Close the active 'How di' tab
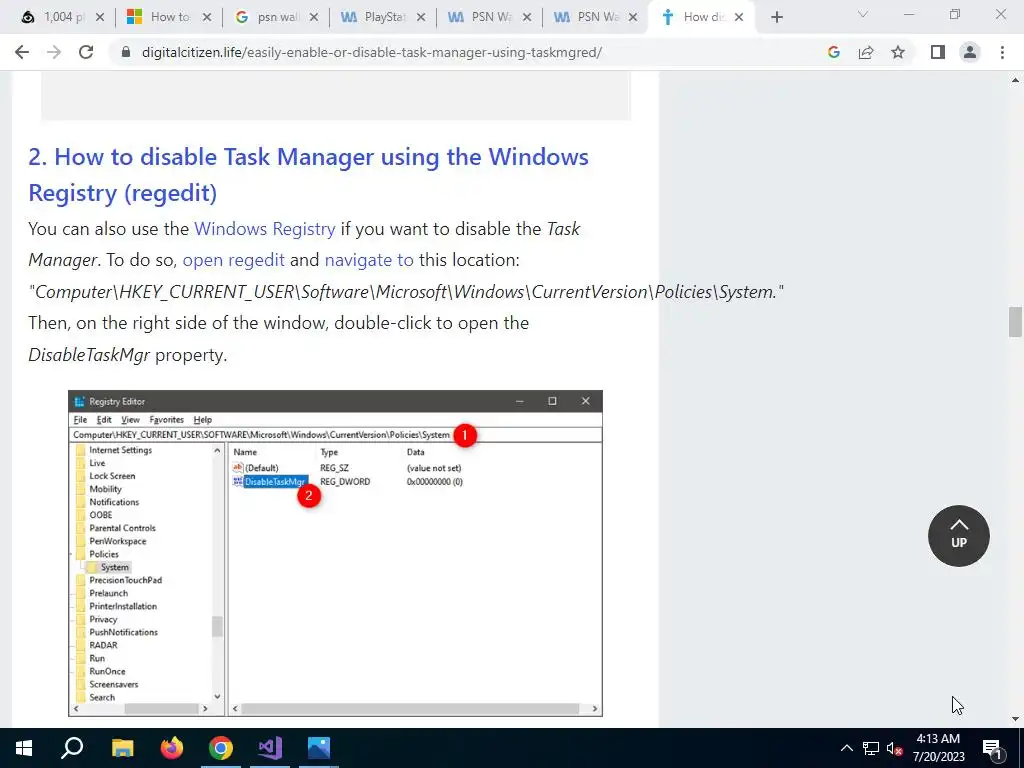The height and width of the screenshot is (768, 1024). tap(739, 17)
